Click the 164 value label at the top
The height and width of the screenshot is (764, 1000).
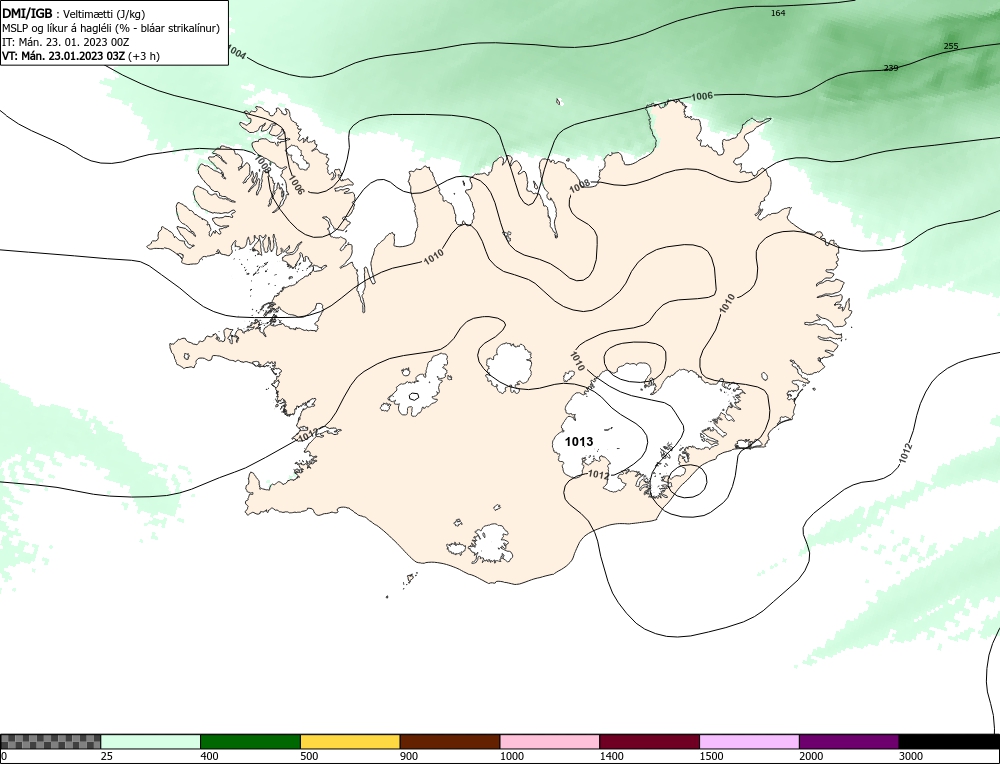[778, 13]
